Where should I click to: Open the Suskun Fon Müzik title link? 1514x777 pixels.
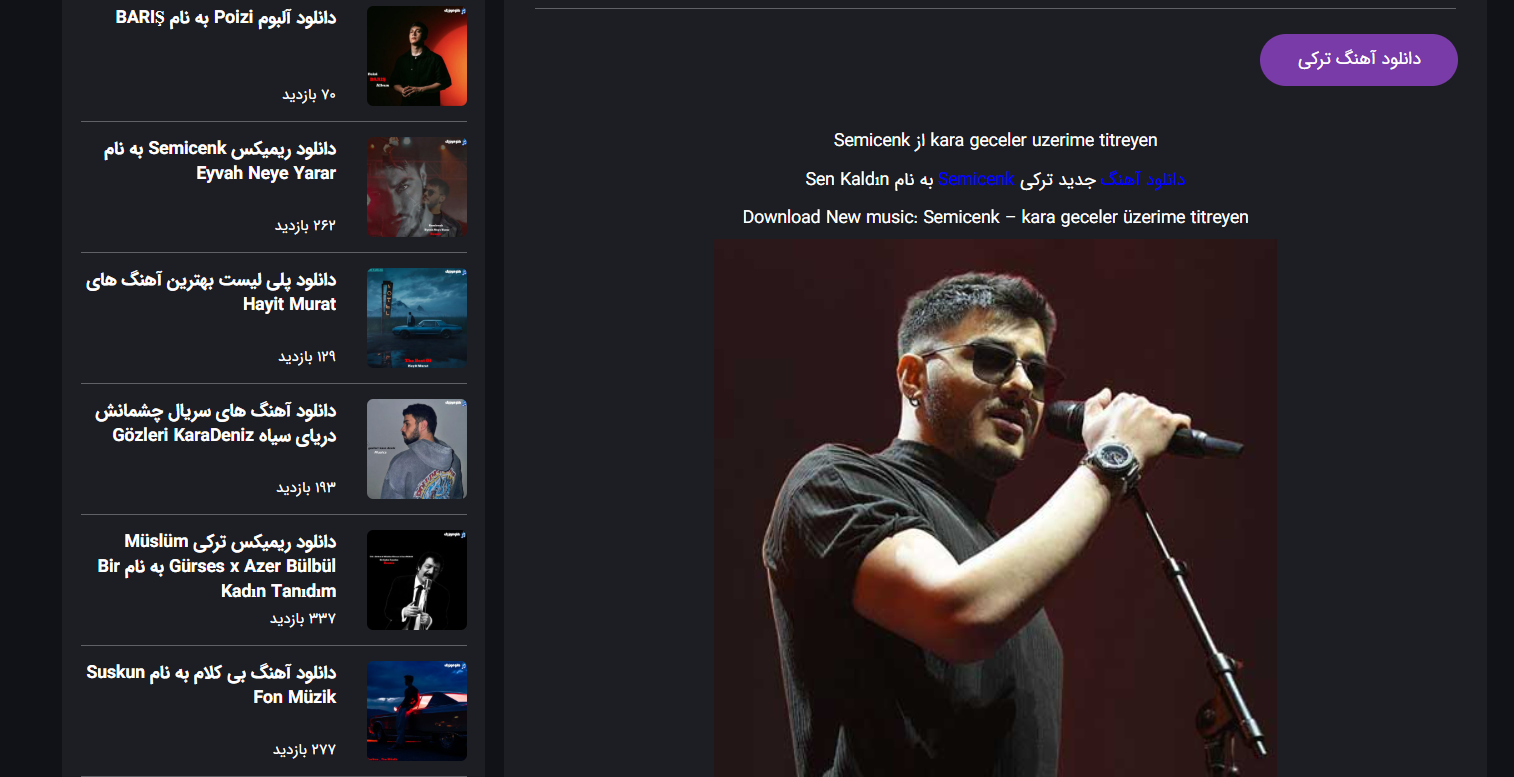(212, 684)
